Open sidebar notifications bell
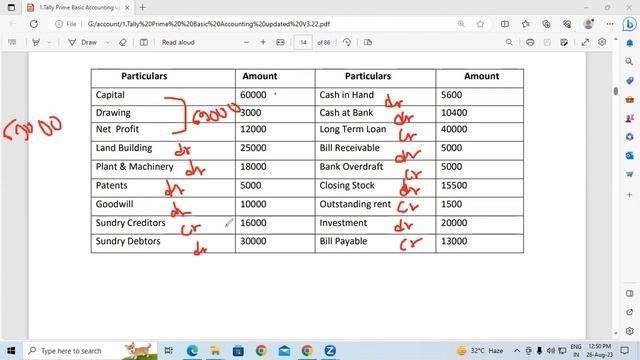The image size is (640, 360). pyautogui.click(x=629, y=43)
